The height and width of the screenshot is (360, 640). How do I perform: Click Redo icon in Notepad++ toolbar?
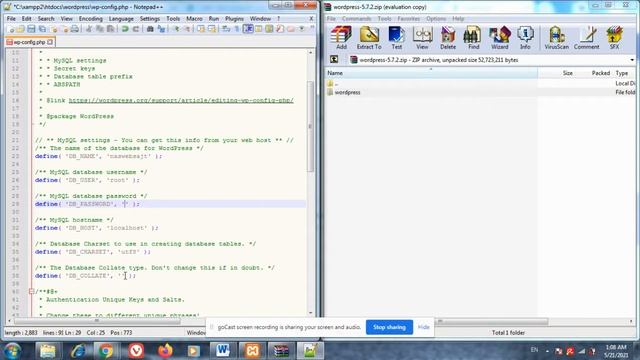point(136,29)
